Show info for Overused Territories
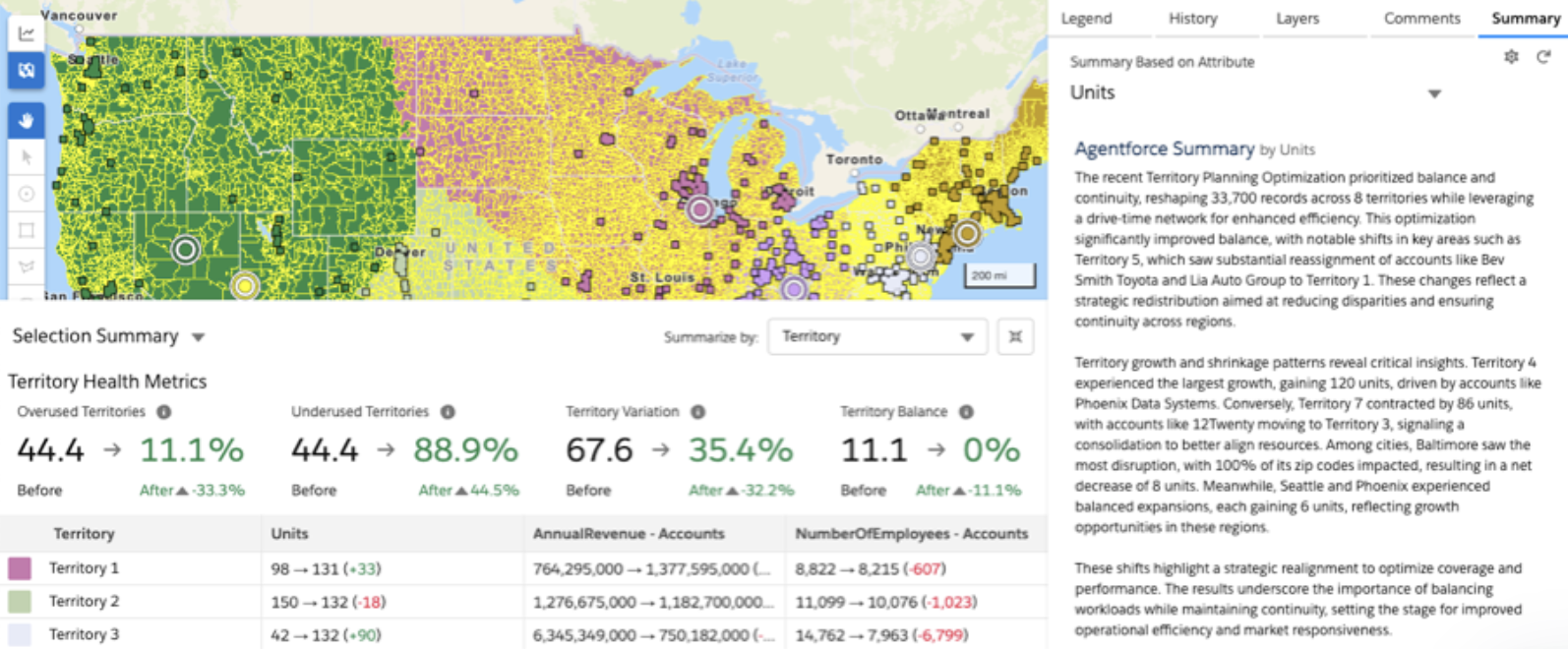This screenshot has height=649, width=1568. 164,412
